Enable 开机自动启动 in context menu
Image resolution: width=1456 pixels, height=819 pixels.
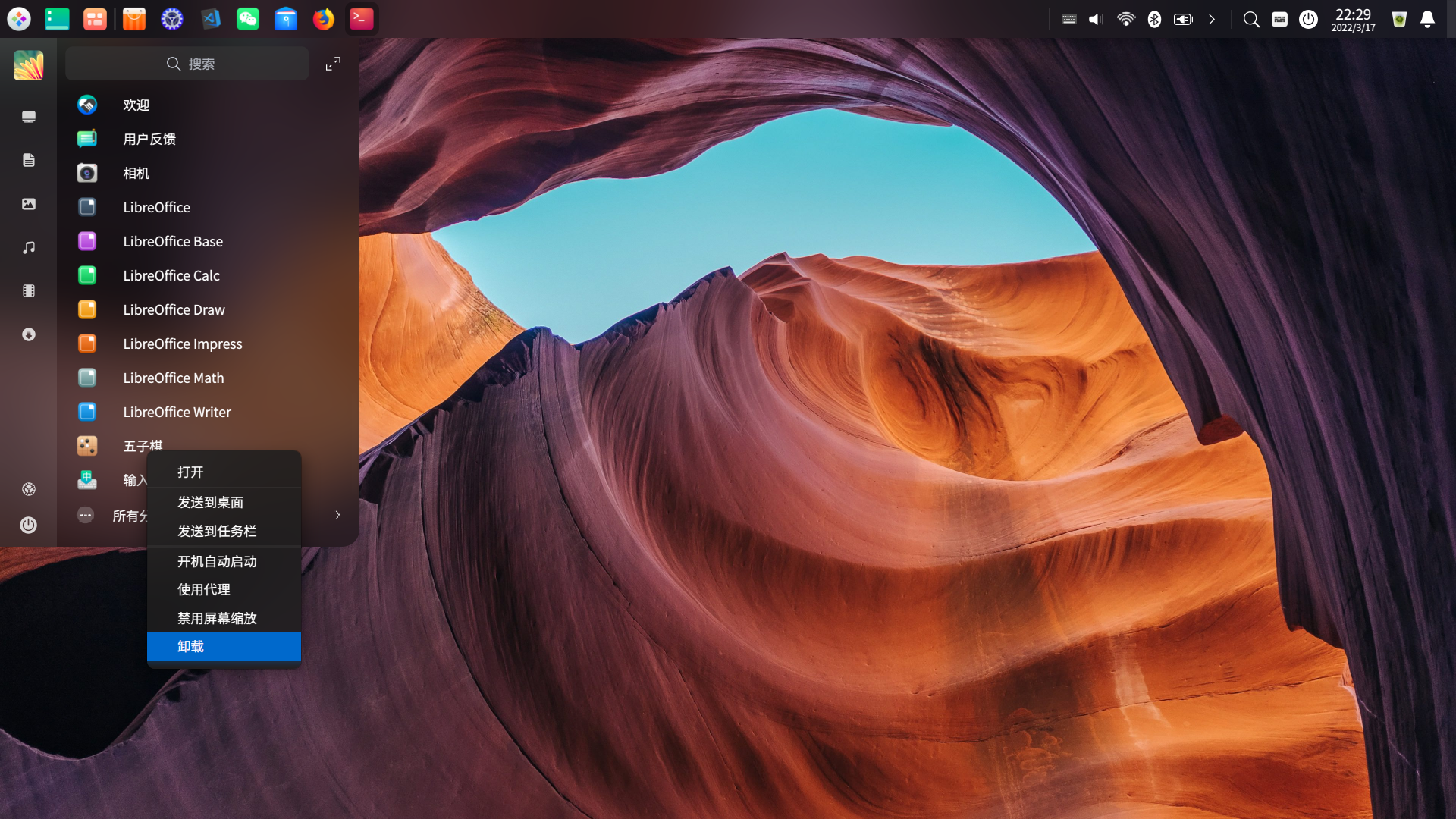(x=217, y=561)
